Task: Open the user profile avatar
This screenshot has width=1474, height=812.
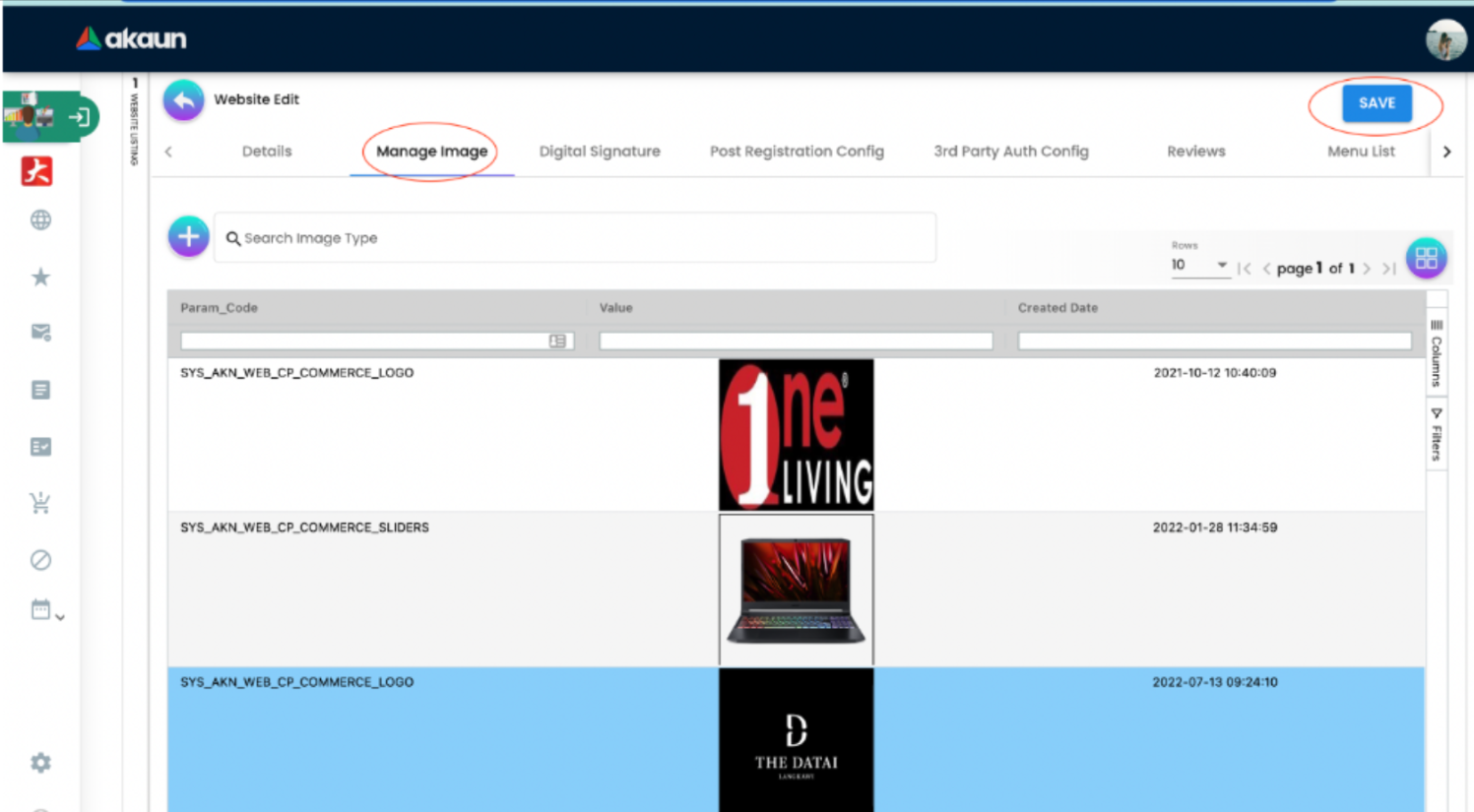Action: click(1445, 39)
